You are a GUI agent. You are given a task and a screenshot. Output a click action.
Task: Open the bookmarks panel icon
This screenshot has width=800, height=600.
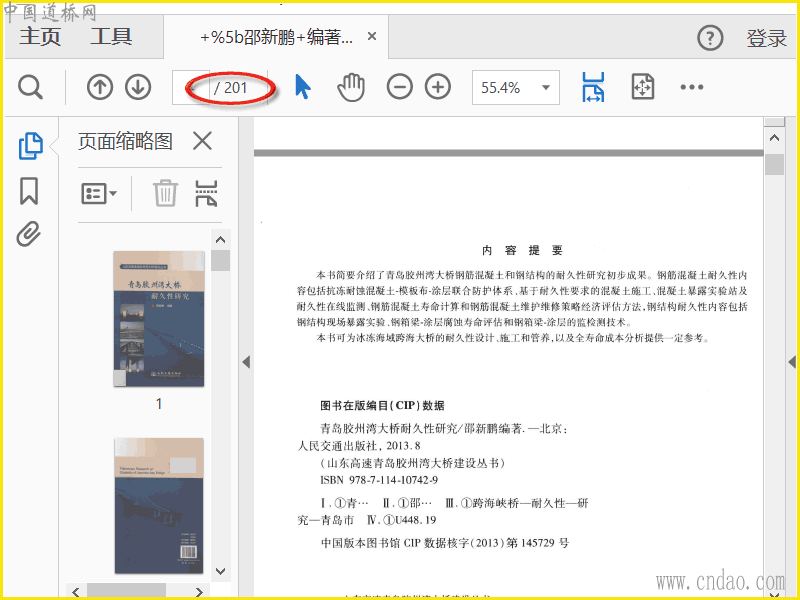(x=29, y=191)
